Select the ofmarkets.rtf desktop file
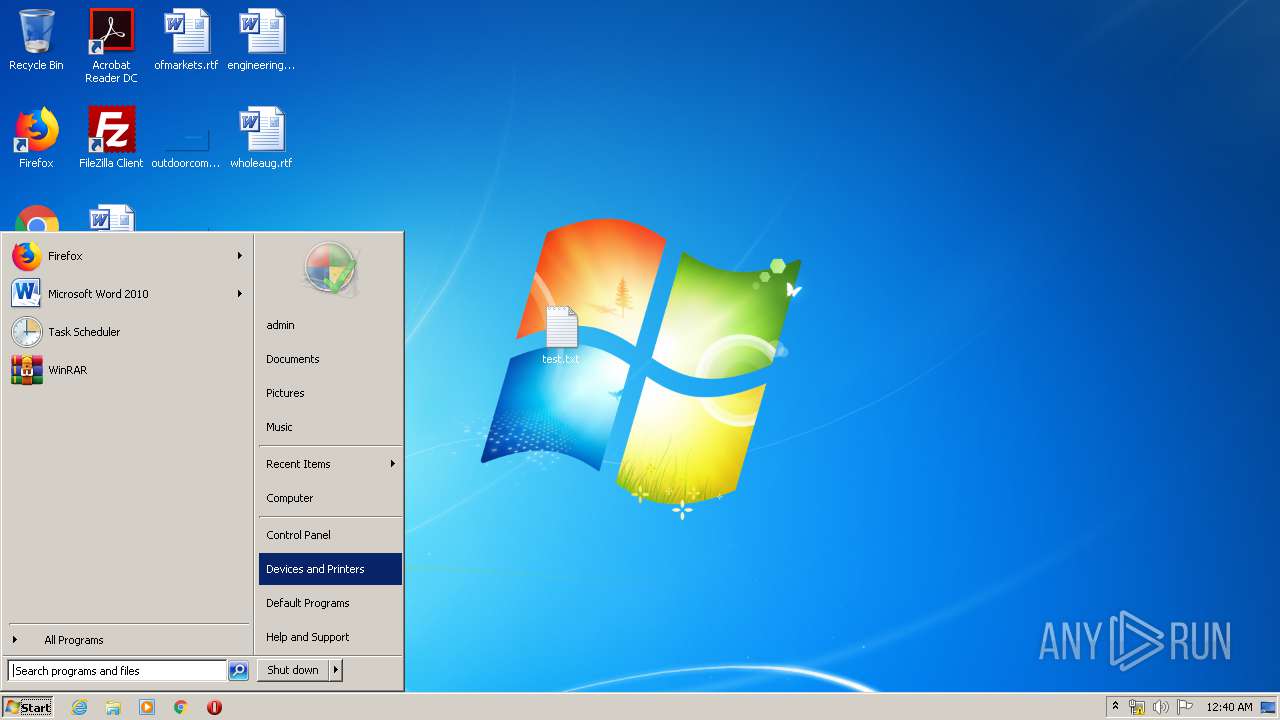This screenshot has height=720, width=1280. tap(186, 40)
